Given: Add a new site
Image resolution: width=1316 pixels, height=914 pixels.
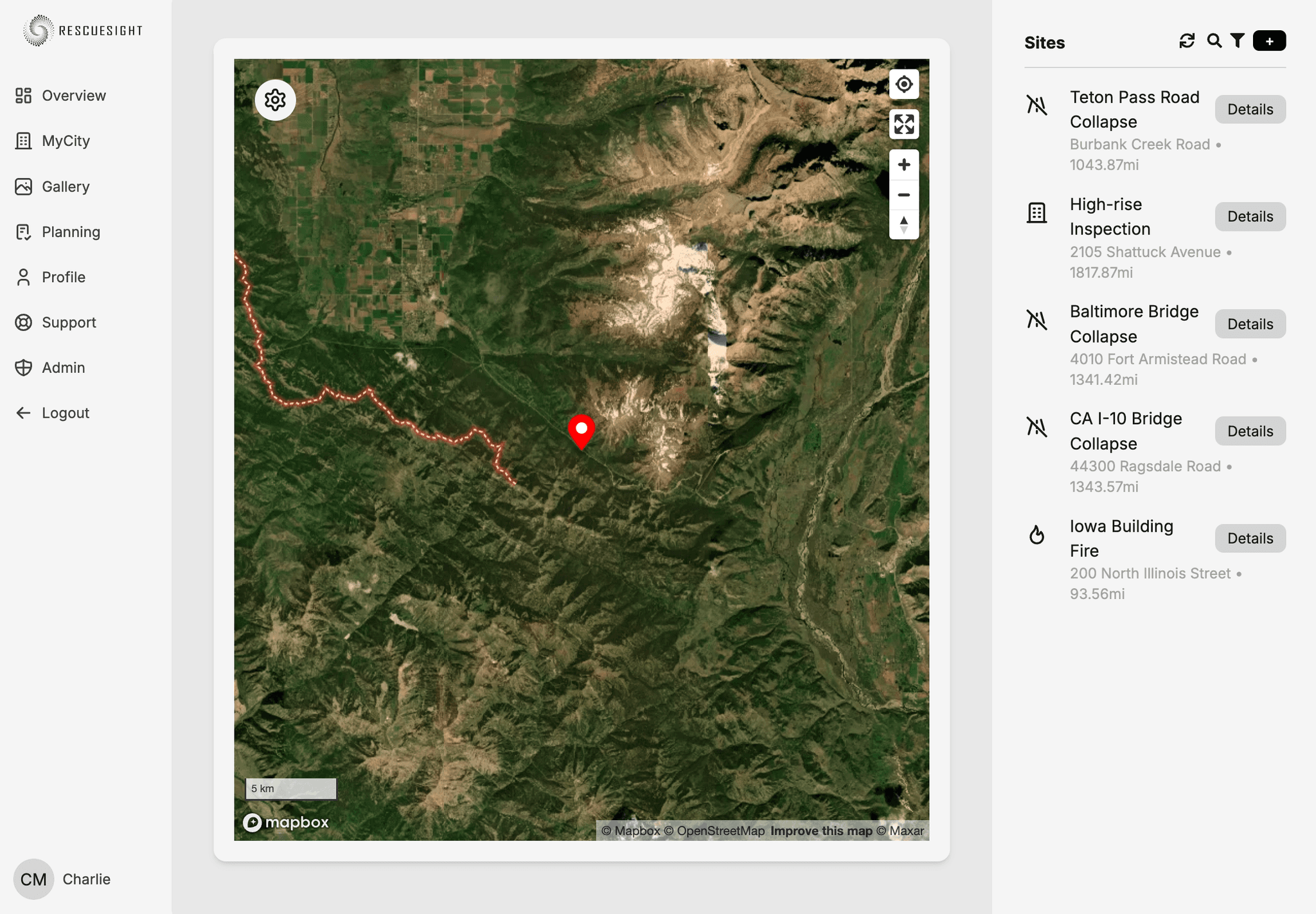Looking at the screenshot, I should [1269, 41].
